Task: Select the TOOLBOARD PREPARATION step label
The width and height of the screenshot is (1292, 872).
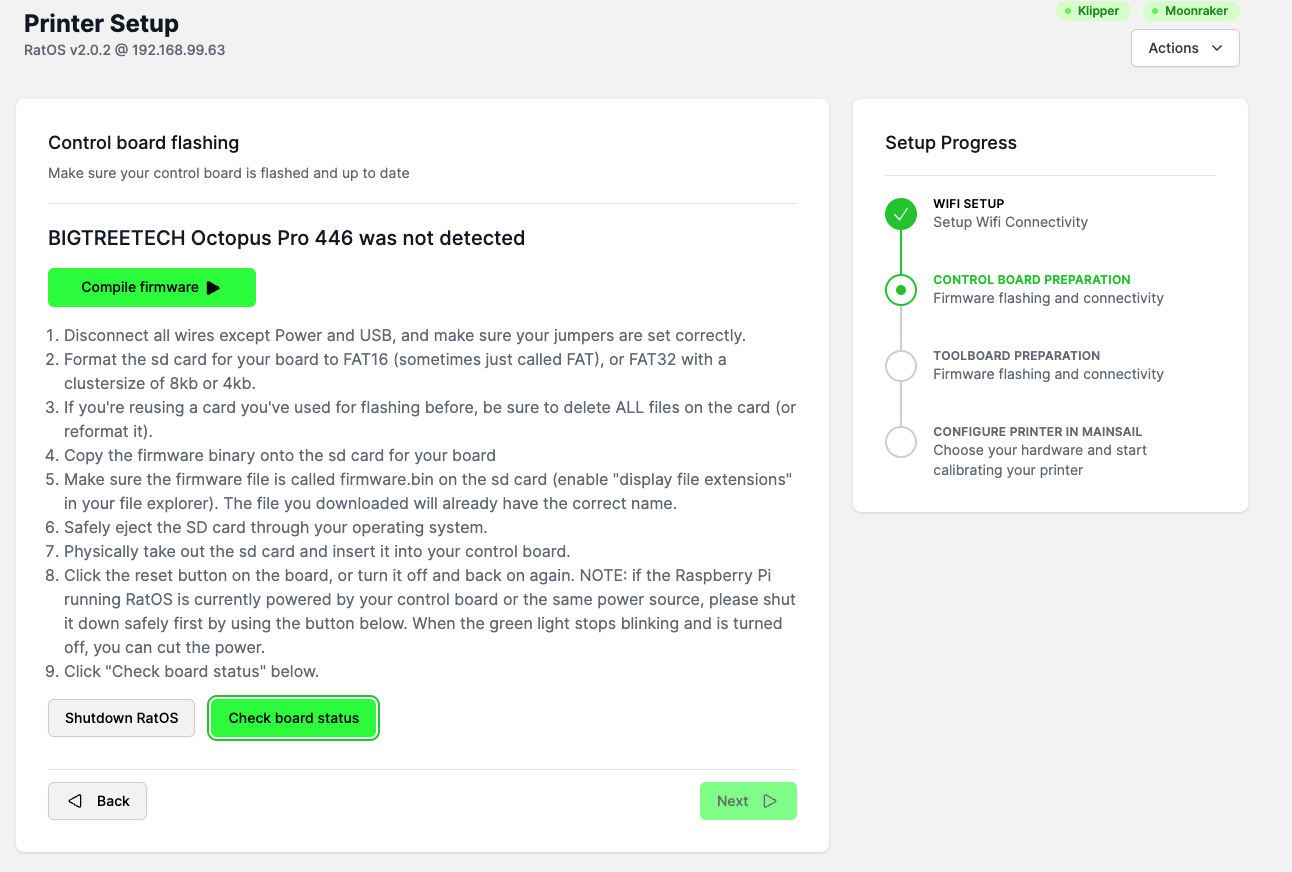Action: 1016,356
